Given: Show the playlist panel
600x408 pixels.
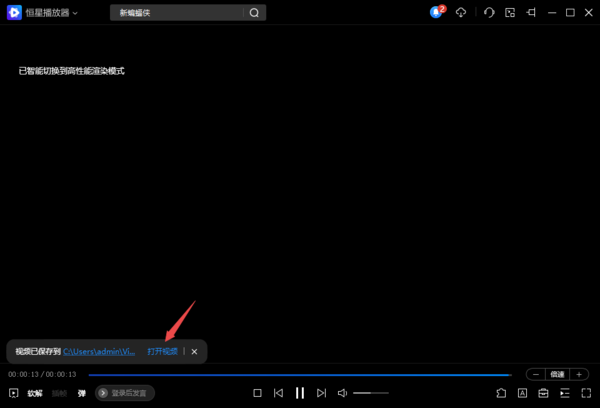Looking at the screenshot, I should [565, 393].
